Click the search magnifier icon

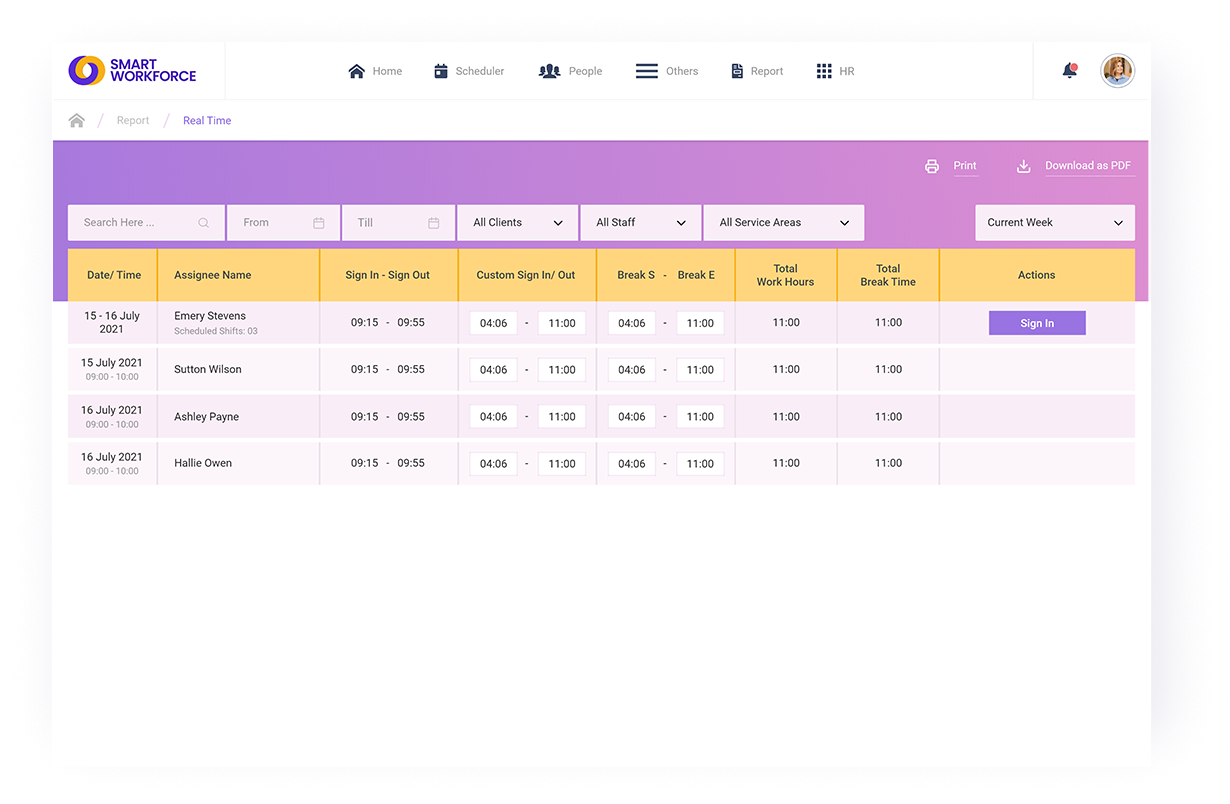click(x=204, y=223)
